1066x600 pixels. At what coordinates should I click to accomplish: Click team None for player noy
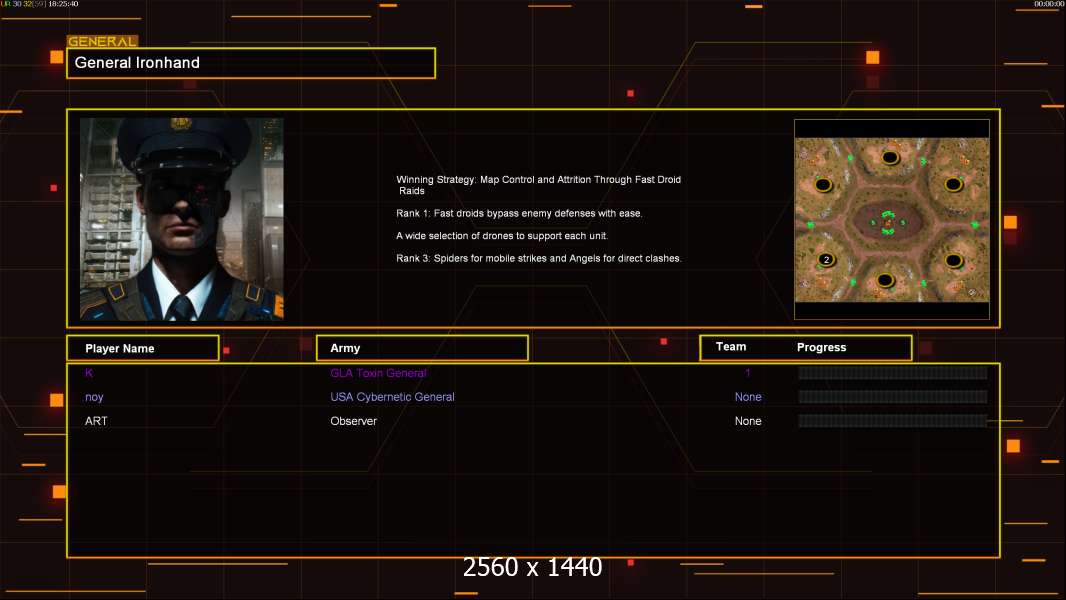pyautogui.click(x=748, y=397)
